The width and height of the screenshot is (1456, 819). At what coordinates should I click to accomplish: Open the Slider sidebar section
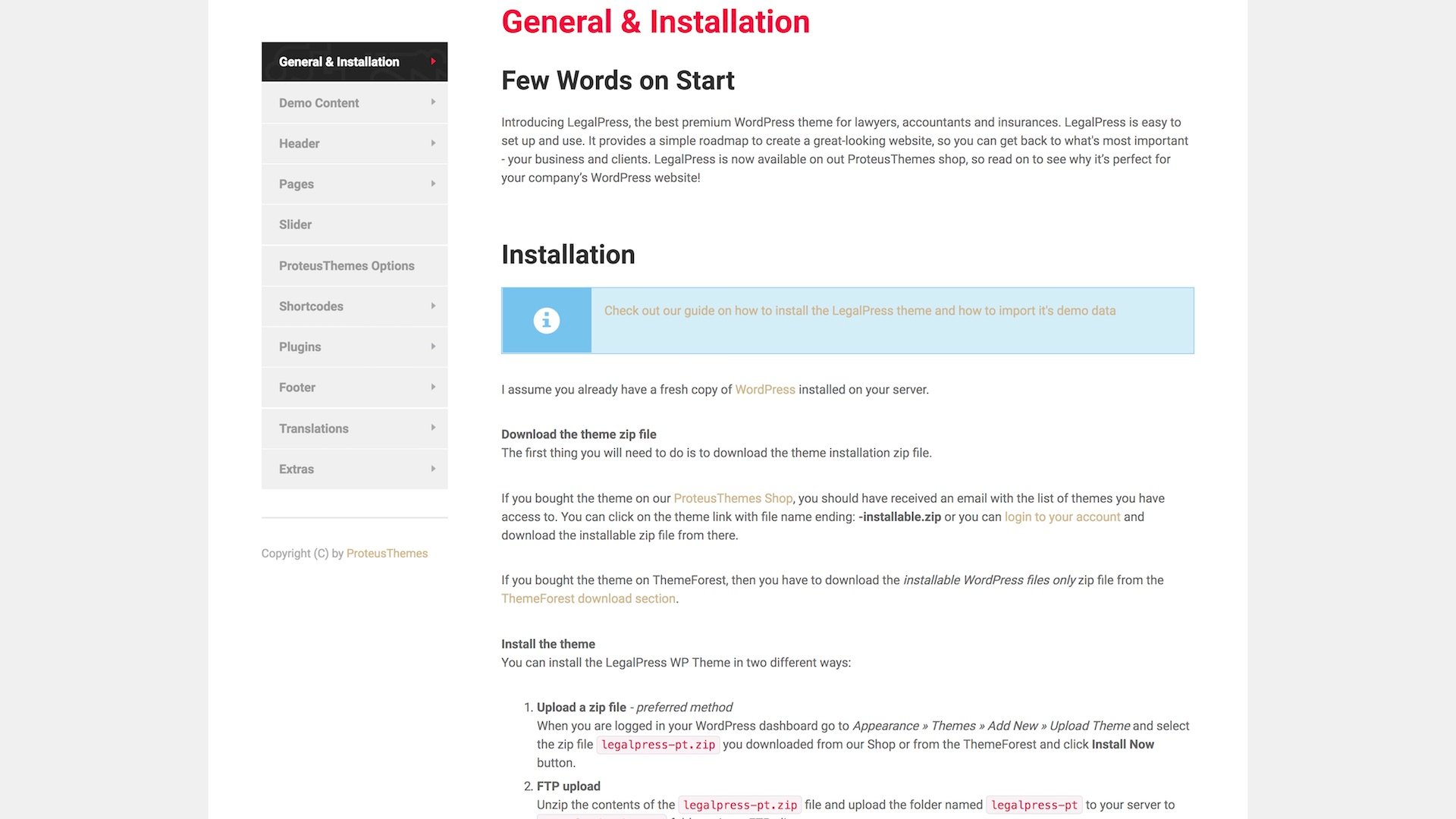click(295, 224)
